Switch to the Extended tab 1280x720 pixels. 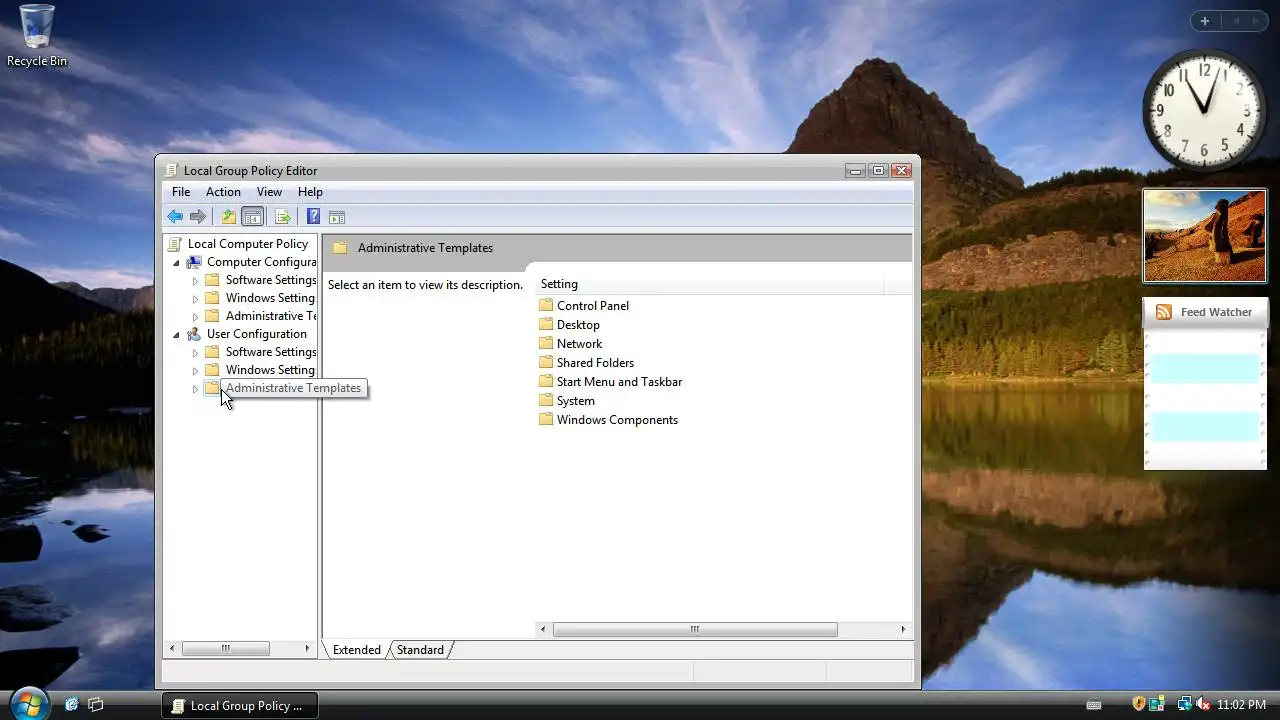[x=357, y=650]
